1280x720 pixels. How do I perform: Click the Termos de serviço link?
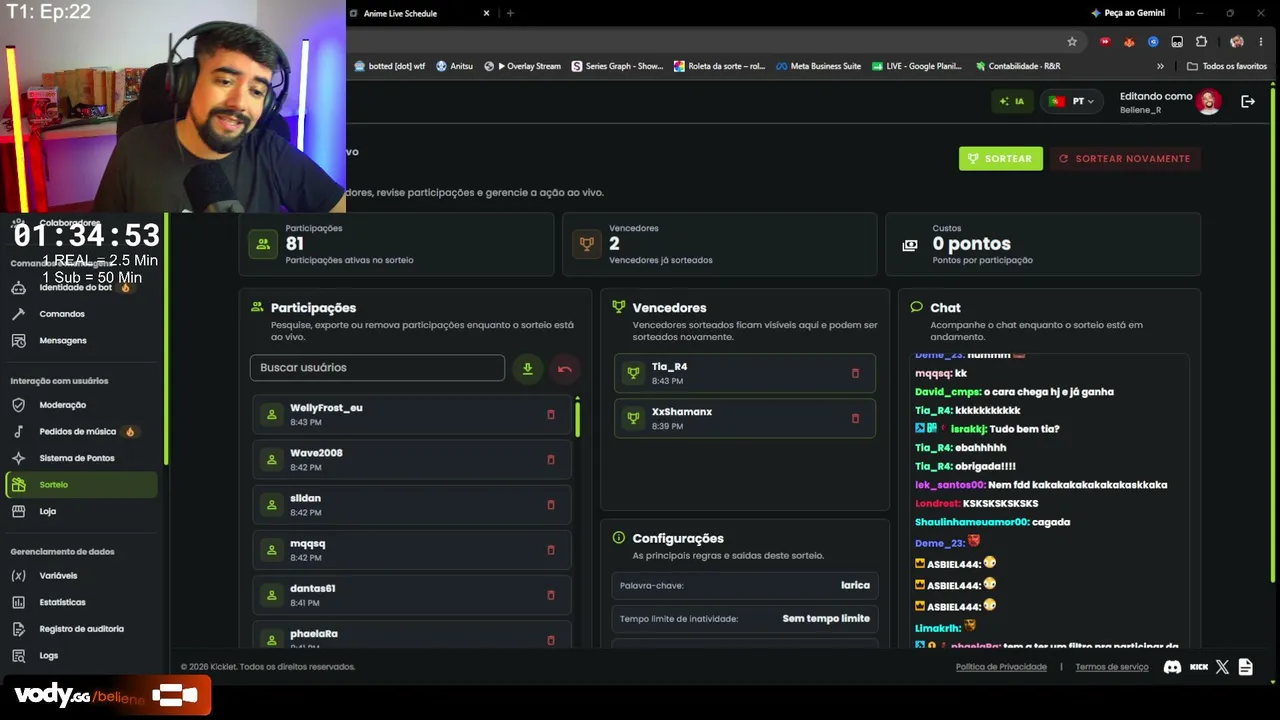(x=1112, y=667)
